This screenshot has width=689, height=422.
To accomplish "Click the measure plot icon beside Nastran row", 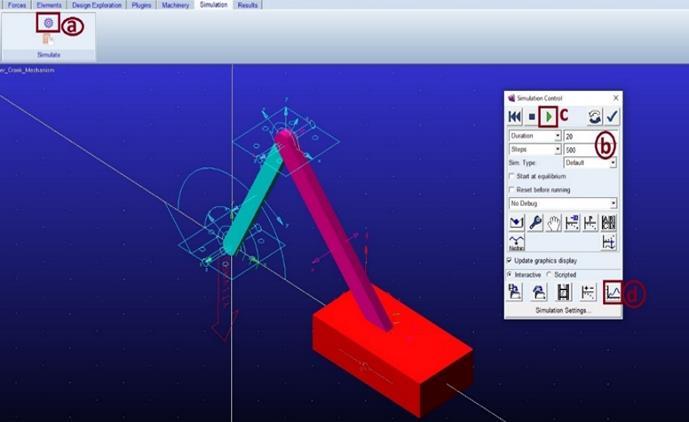I will point(609,242).
